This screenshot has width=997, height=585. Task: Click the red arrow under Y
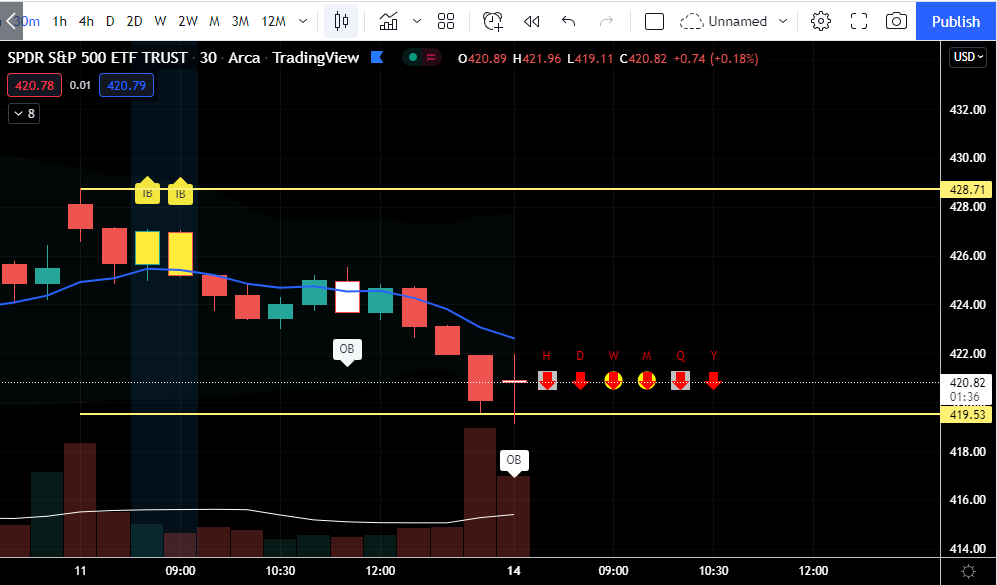coord(713,380)
